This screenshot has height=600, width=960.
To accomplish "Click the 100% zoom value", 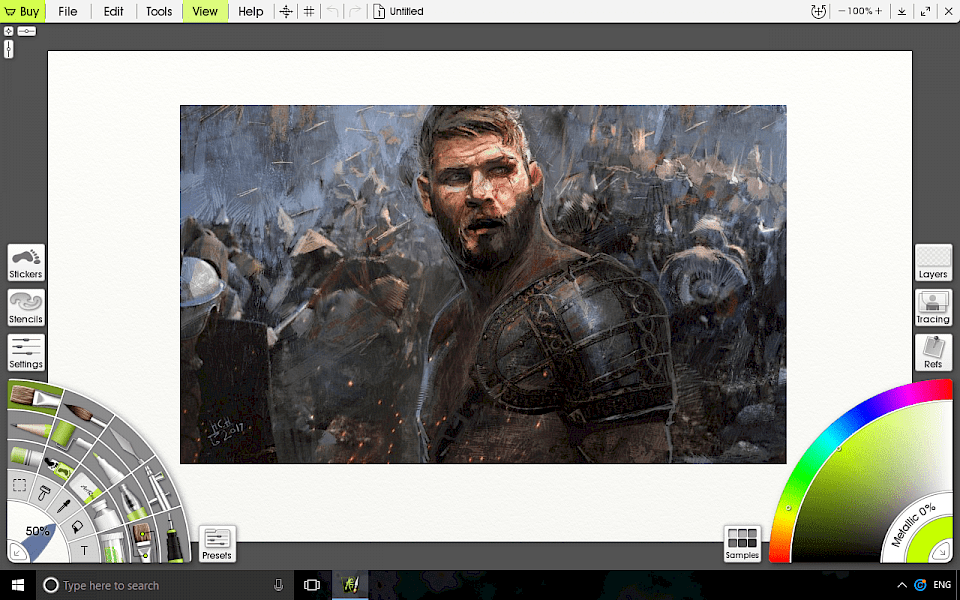I will [860, 11].
